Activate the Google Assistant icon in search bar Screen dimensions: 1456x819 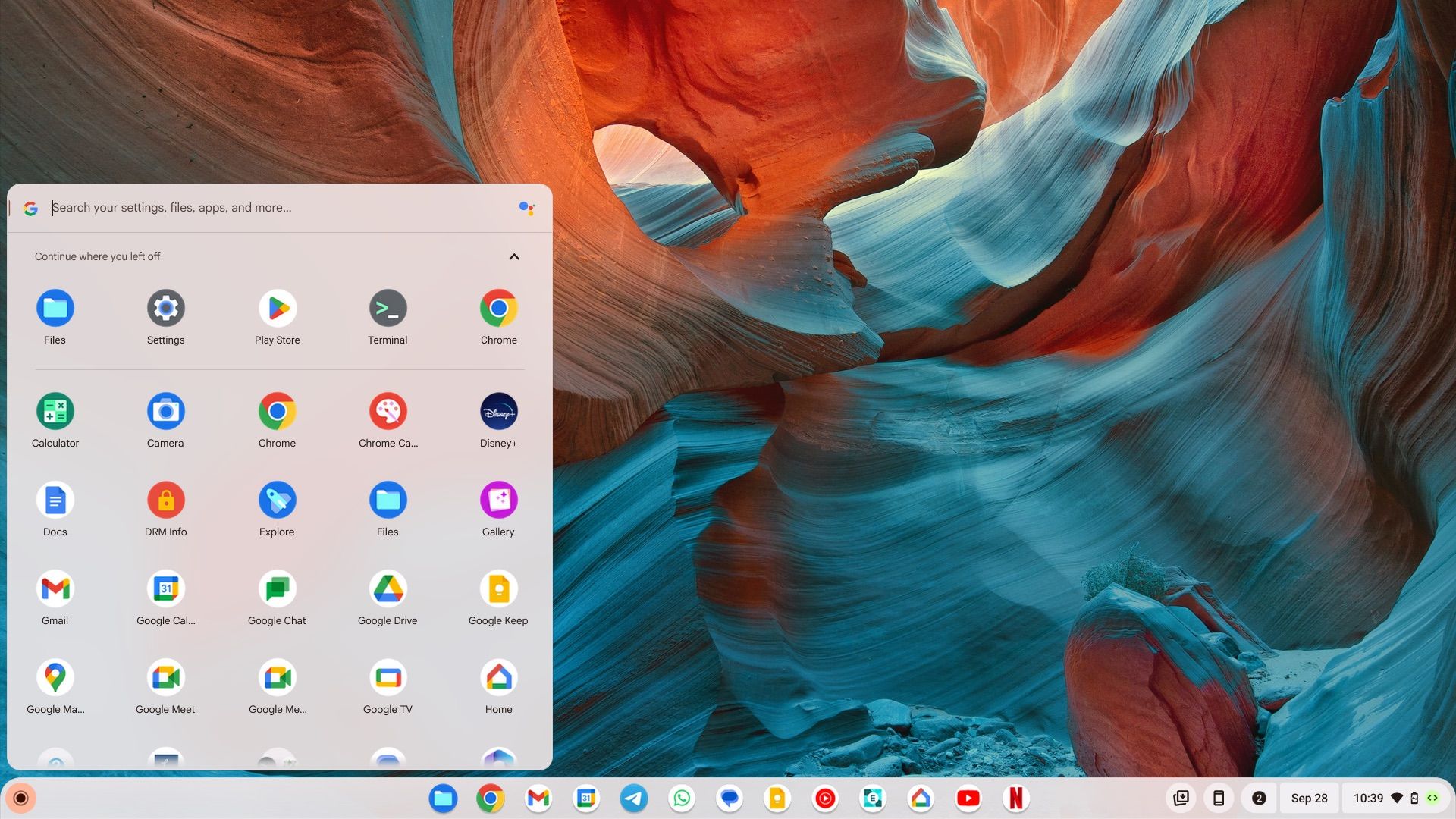[528, 207]
